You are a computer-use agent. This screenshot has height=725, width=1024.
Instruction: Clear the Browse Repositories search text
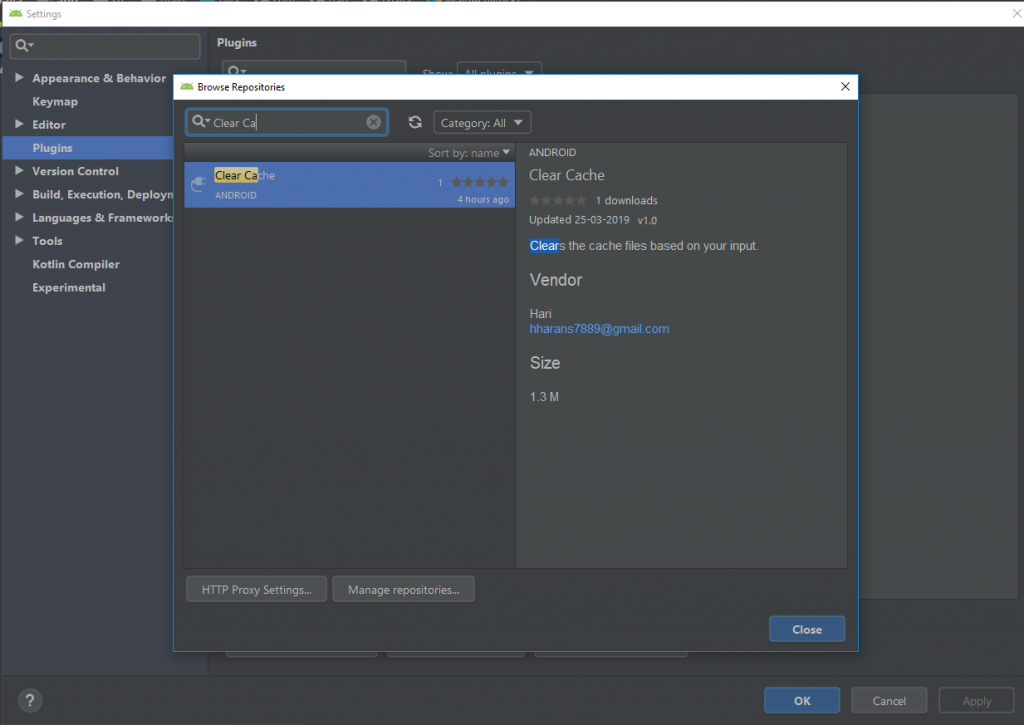pyautogui.click(x=374, y=122)
